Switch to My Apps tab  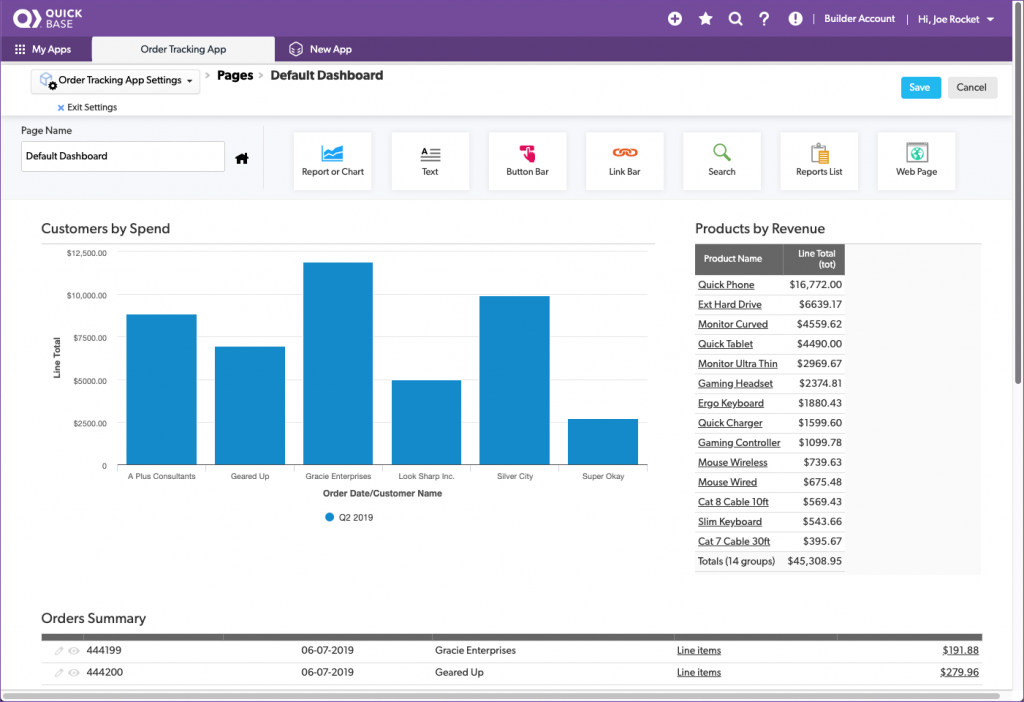[43, 49]
